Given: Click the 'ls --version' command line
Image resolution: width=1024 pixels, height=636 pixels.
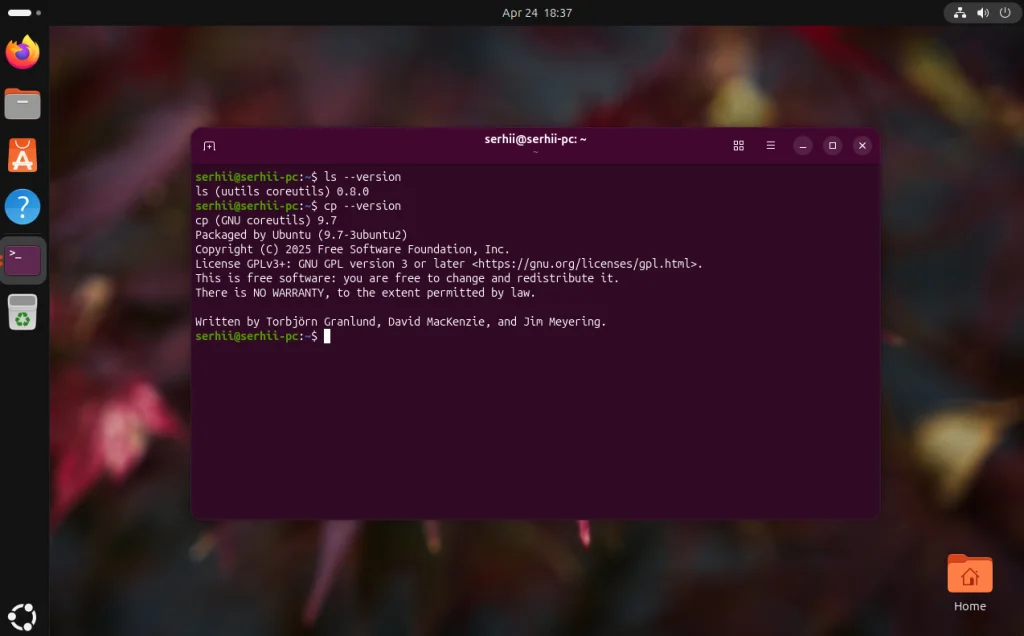Looking at the screenshot, I should point(298,177).
